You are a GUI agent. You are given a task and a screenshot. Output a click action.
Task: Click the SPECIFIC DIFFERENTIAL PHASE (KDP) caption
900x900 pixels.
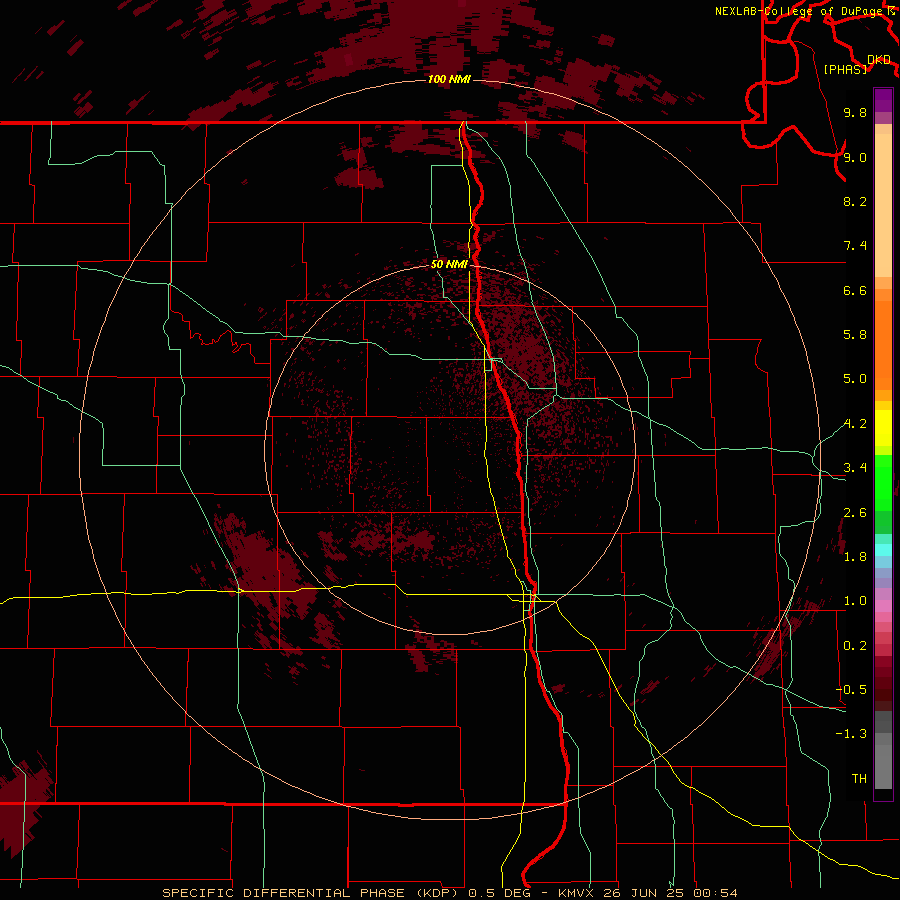coord(311,893)
